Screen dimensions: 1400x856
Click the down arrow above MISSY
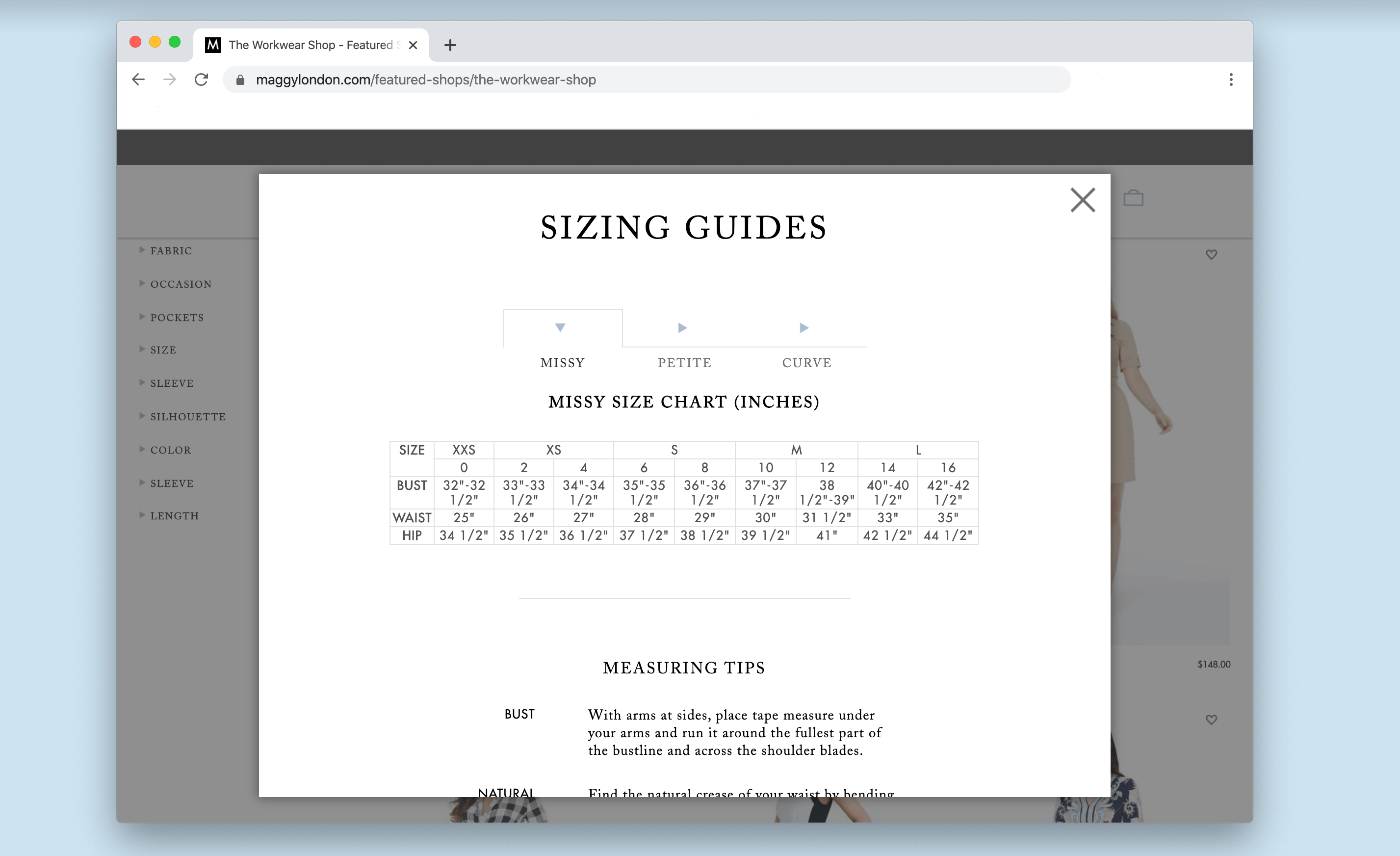pyautogui.click(x=560, y=327)
